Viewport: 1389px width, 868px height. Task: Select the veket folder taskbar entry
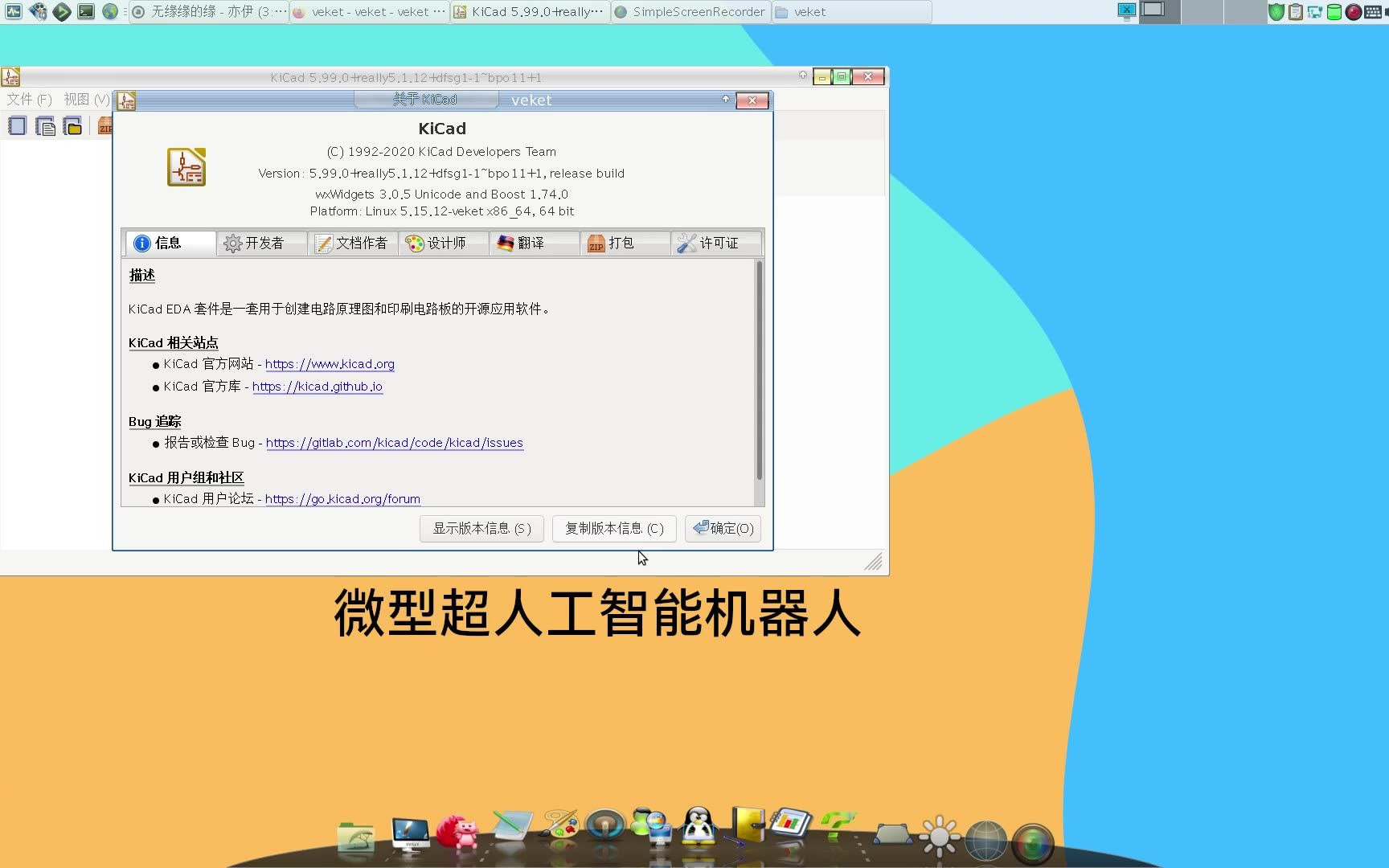pyautogui.click(x=852, y=12)
